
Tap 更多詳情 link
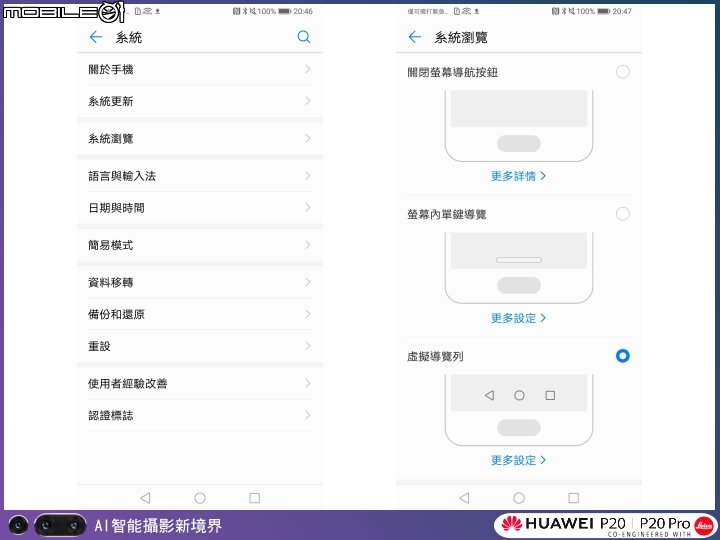coord(518,176)
